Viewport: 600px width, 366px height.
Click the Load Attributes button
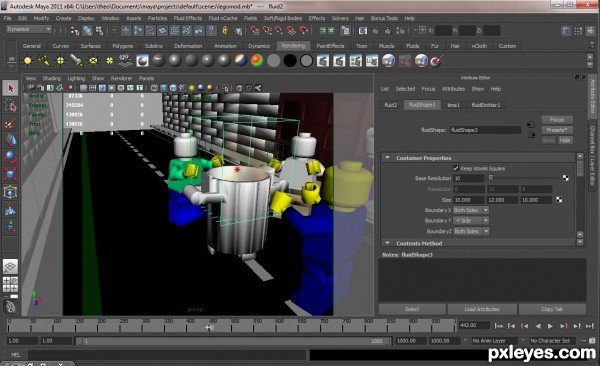pos(482,309)
